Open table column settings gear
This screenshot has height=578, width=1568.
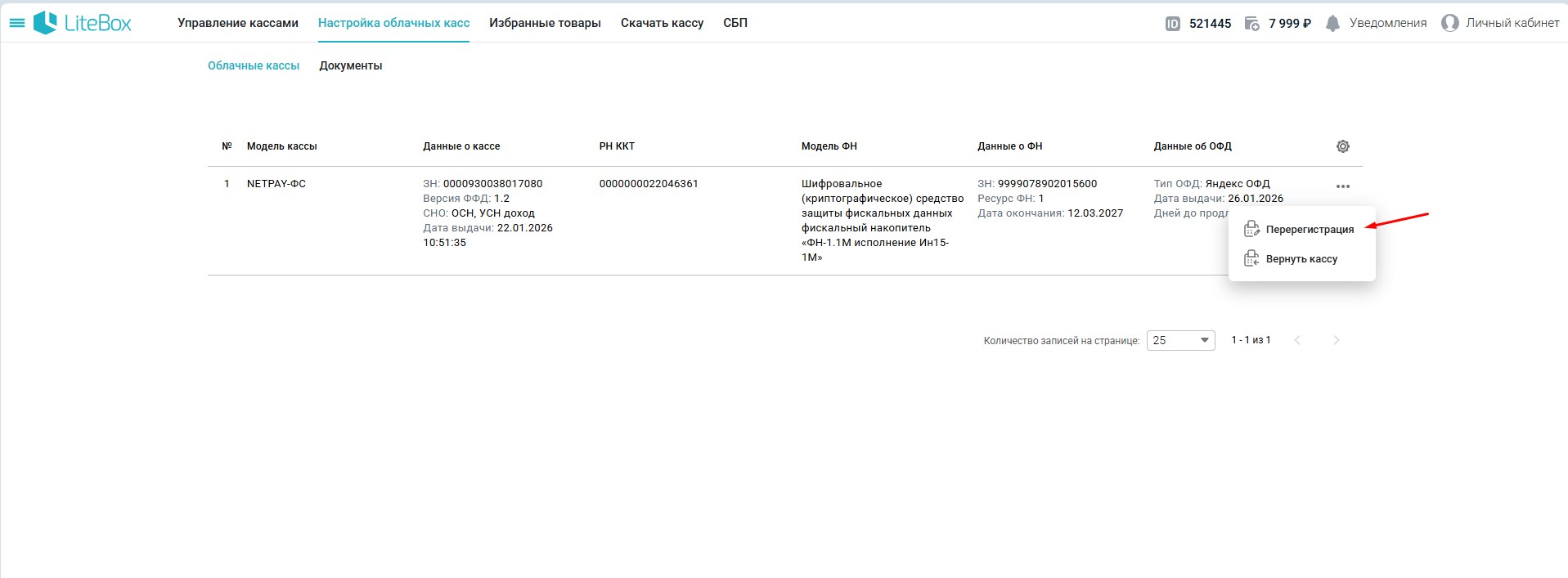pyautogui.click(x=1342, y=146)
